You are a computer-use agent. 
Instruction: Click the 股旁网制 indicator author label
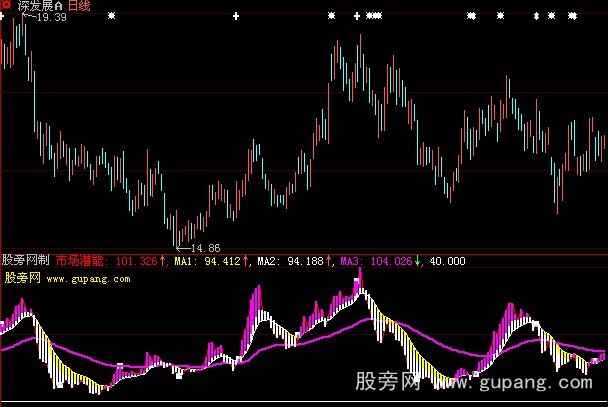pyautogui.click(x=26, y=262)
